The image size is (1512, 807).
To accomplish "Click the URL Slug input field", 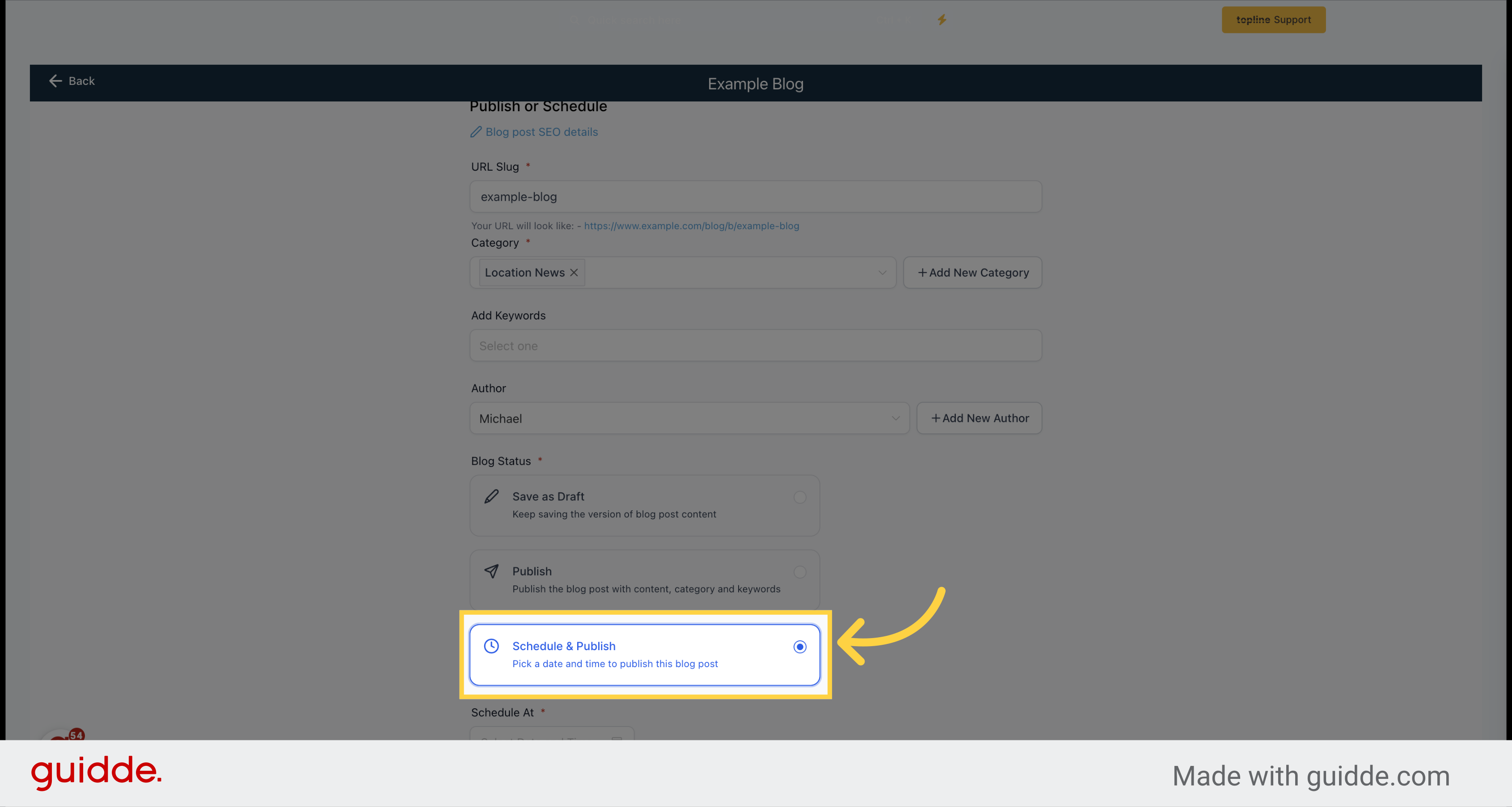I will coord(755,197).
